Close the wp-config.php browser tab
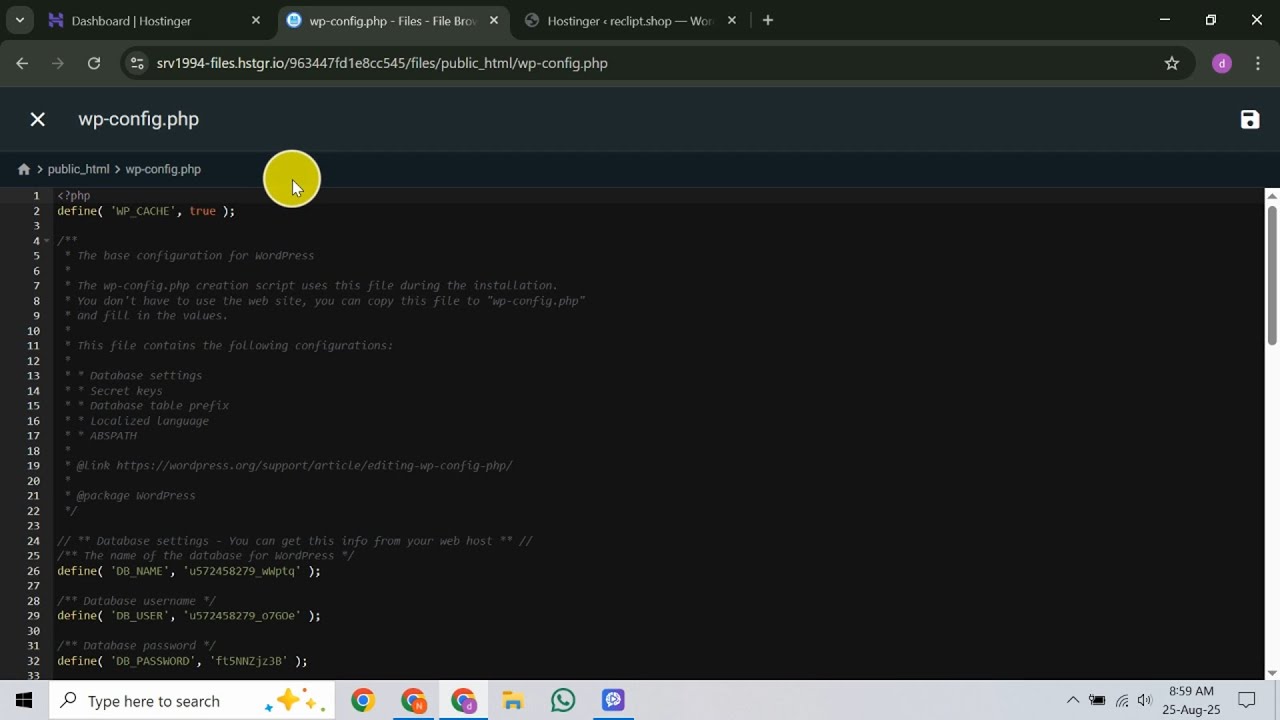The width and height of the screenshot is (1280, 720). [x=494, y=20]
